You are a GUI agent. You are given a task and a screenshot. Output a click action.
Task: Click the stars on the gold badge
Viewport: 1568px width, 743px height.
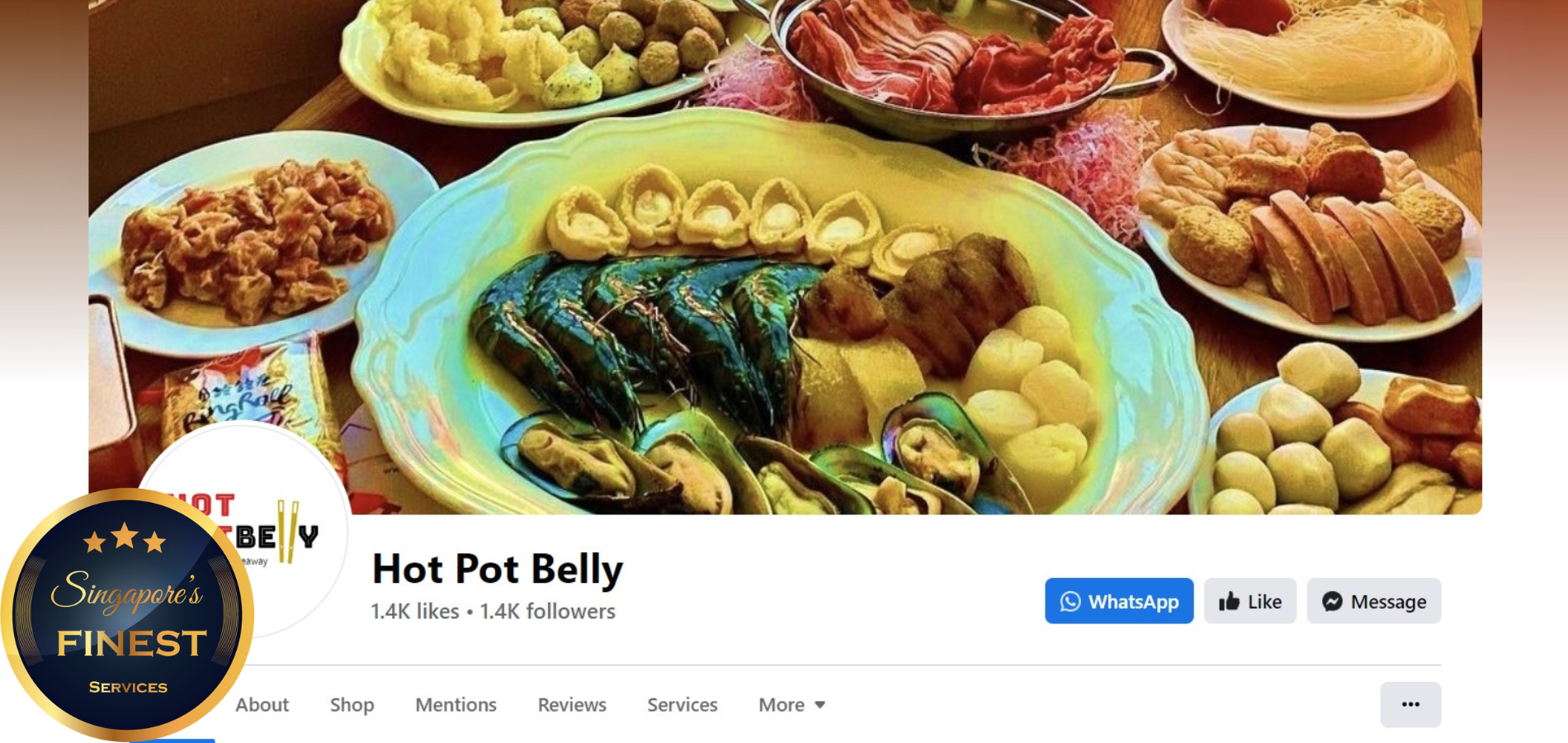coord(125,538)
